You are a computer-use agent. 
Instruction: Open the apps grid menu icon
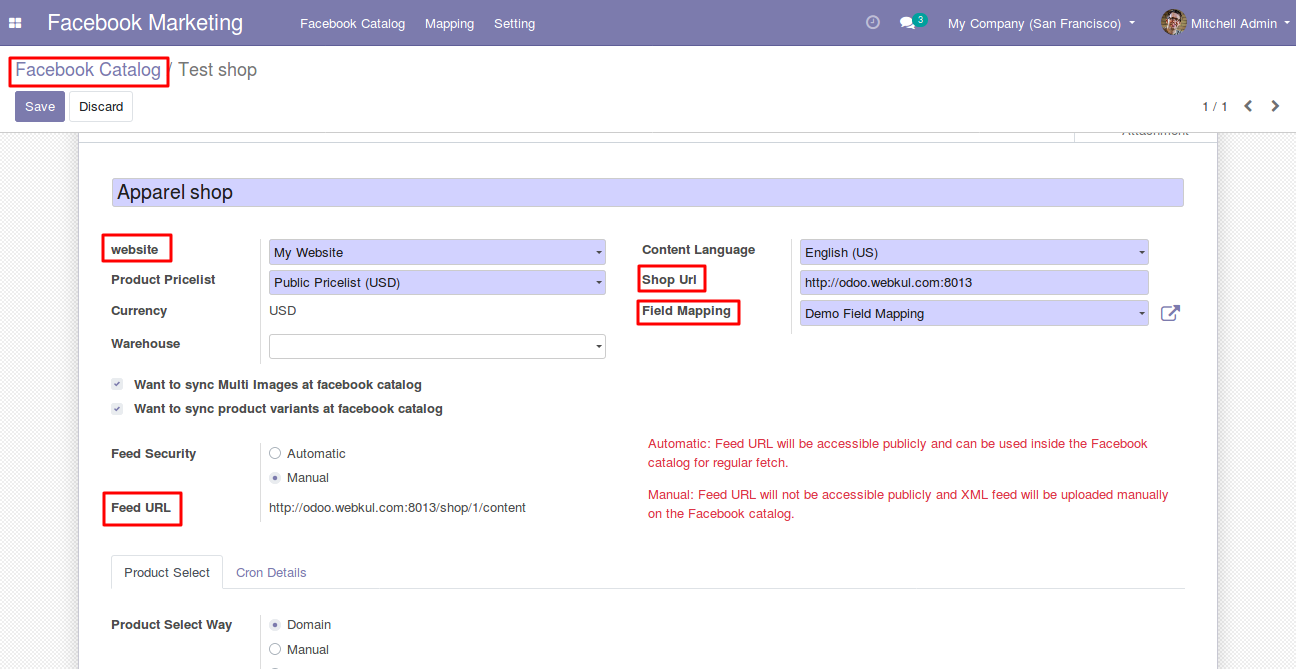click(x=15, y=23)
